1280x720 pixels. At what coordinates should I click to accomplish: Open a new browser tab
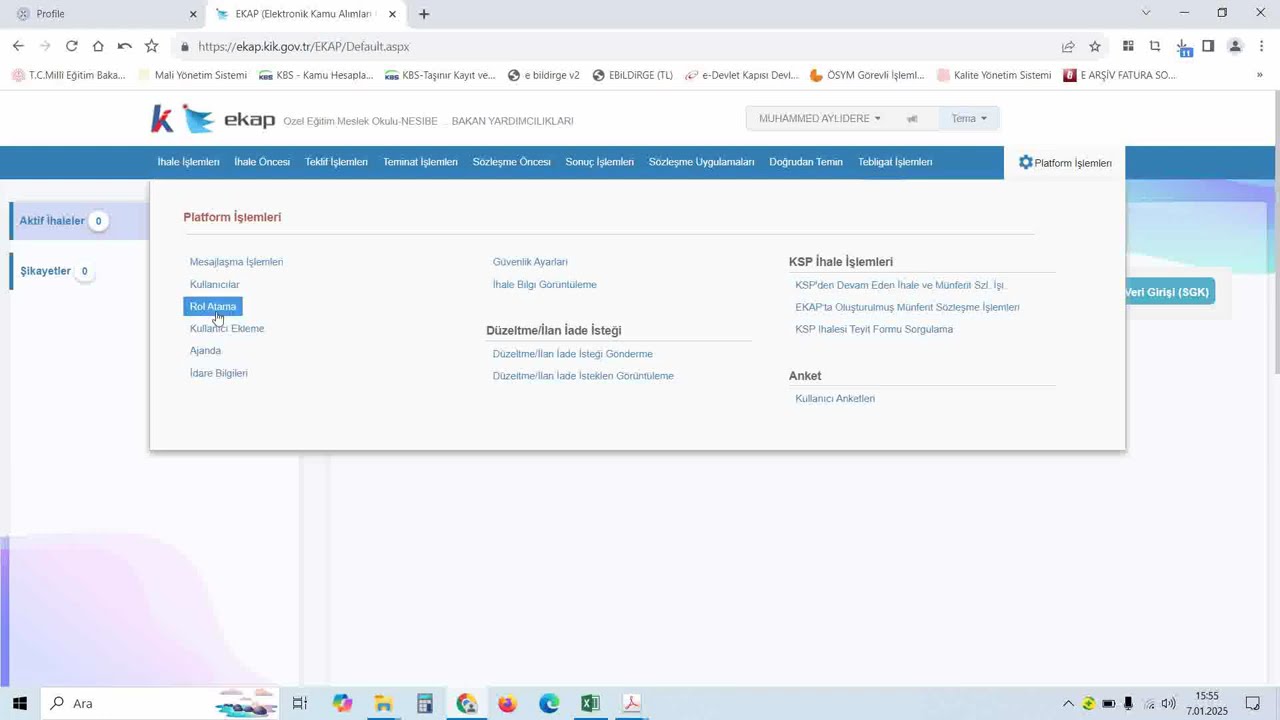[424, 14]
